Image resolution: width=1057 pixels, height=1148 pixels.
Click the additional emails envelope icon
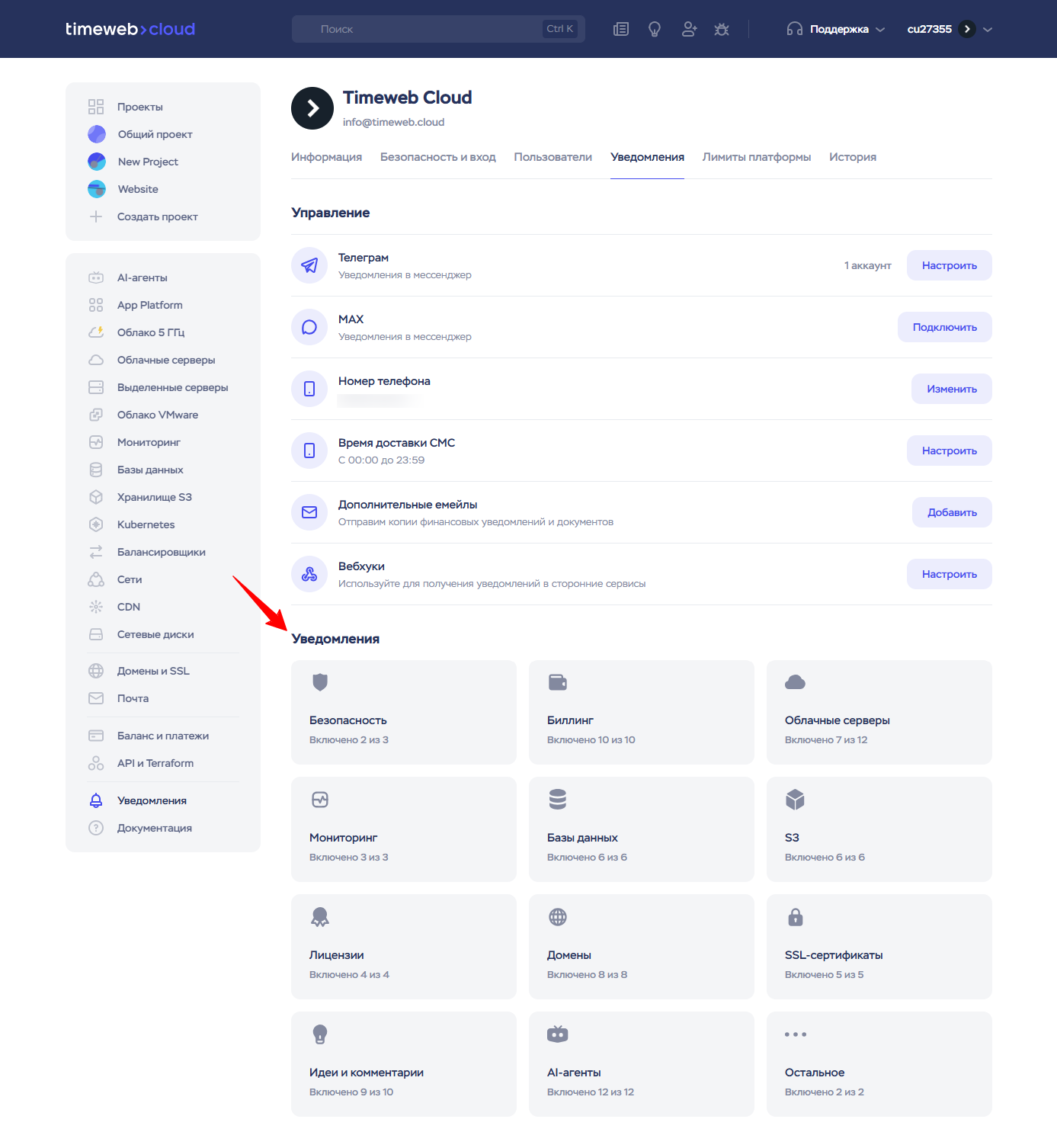[309, 512]
